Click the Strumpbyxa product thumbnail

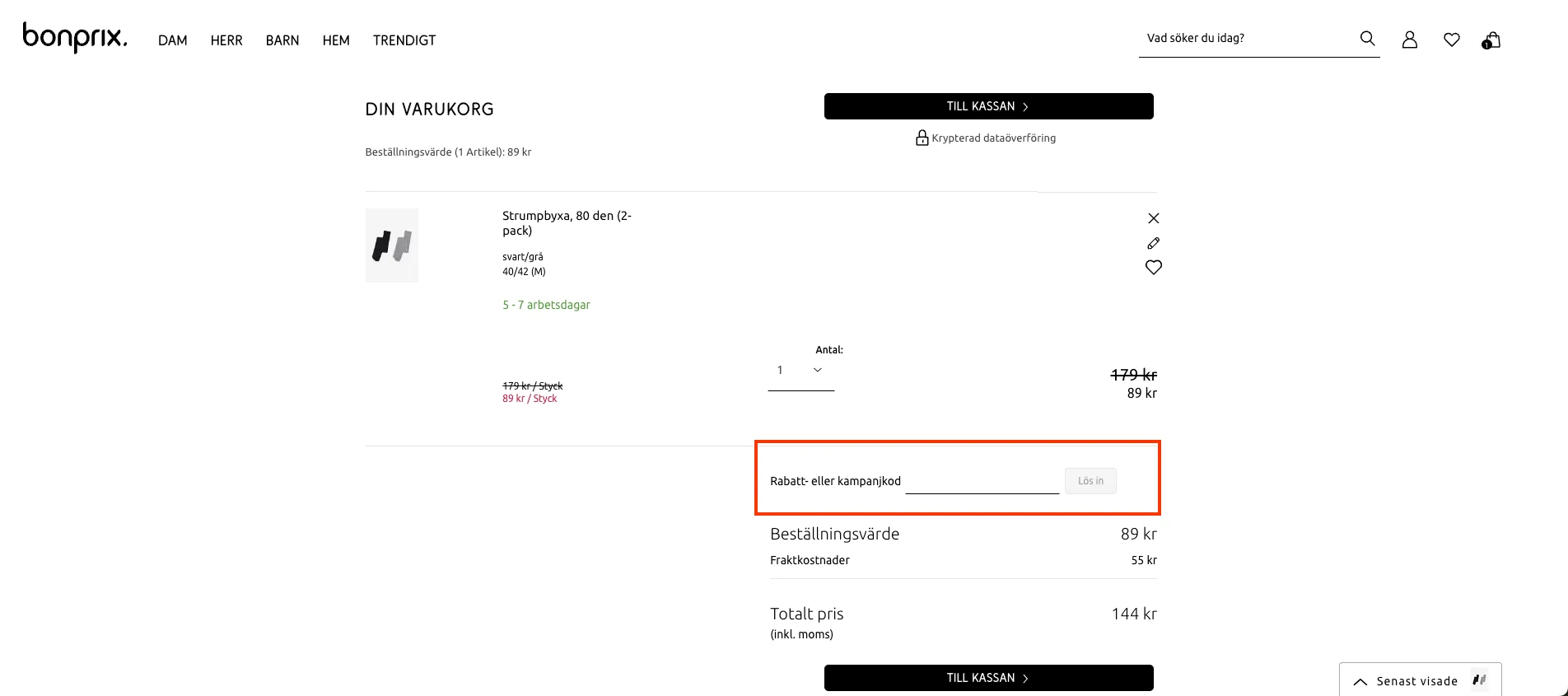tap(392, 245)
